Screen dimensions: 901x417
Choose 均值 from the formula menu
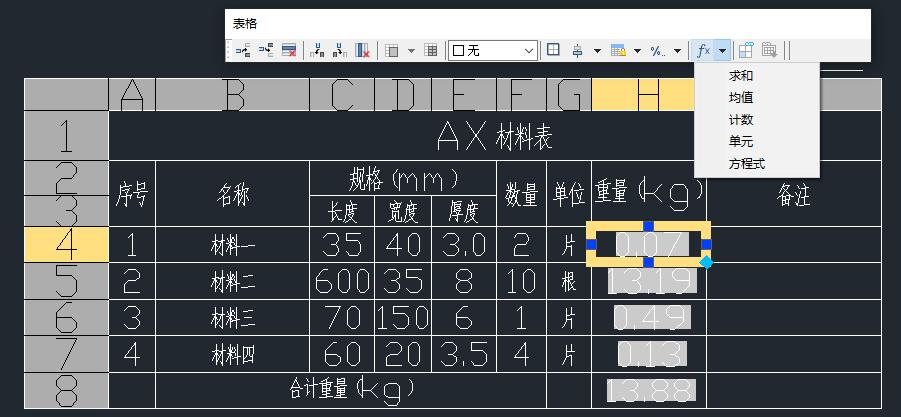(x=741, y=98)
